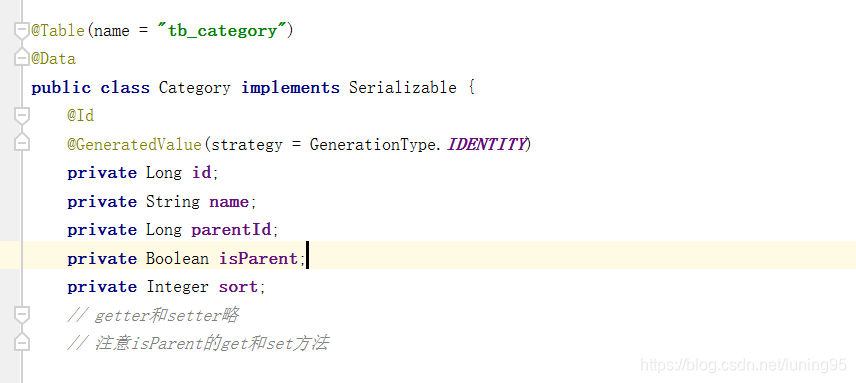Image resolution: width=856 pixels, height=383 pixels.
Task: Click the 'strategy' attribute name
Action: point(247,145)
